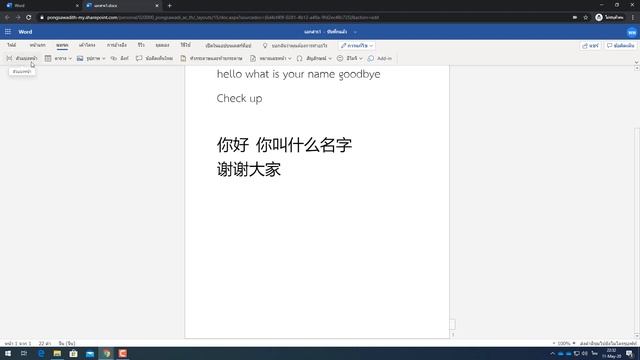Click the New Comment speech-bubble icon

139,58
